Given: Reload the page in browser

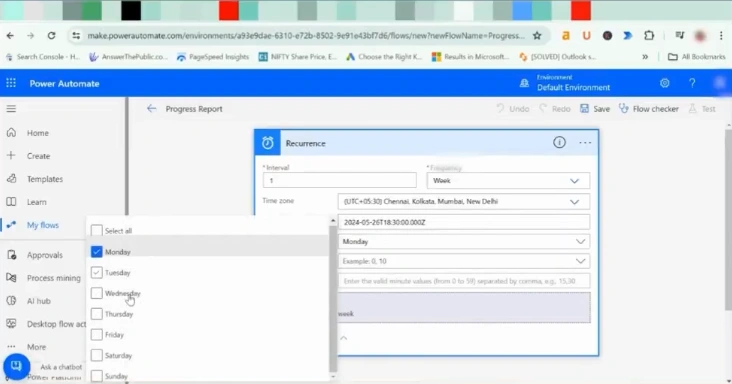Looking at the screenshot, I should [51, 35].
